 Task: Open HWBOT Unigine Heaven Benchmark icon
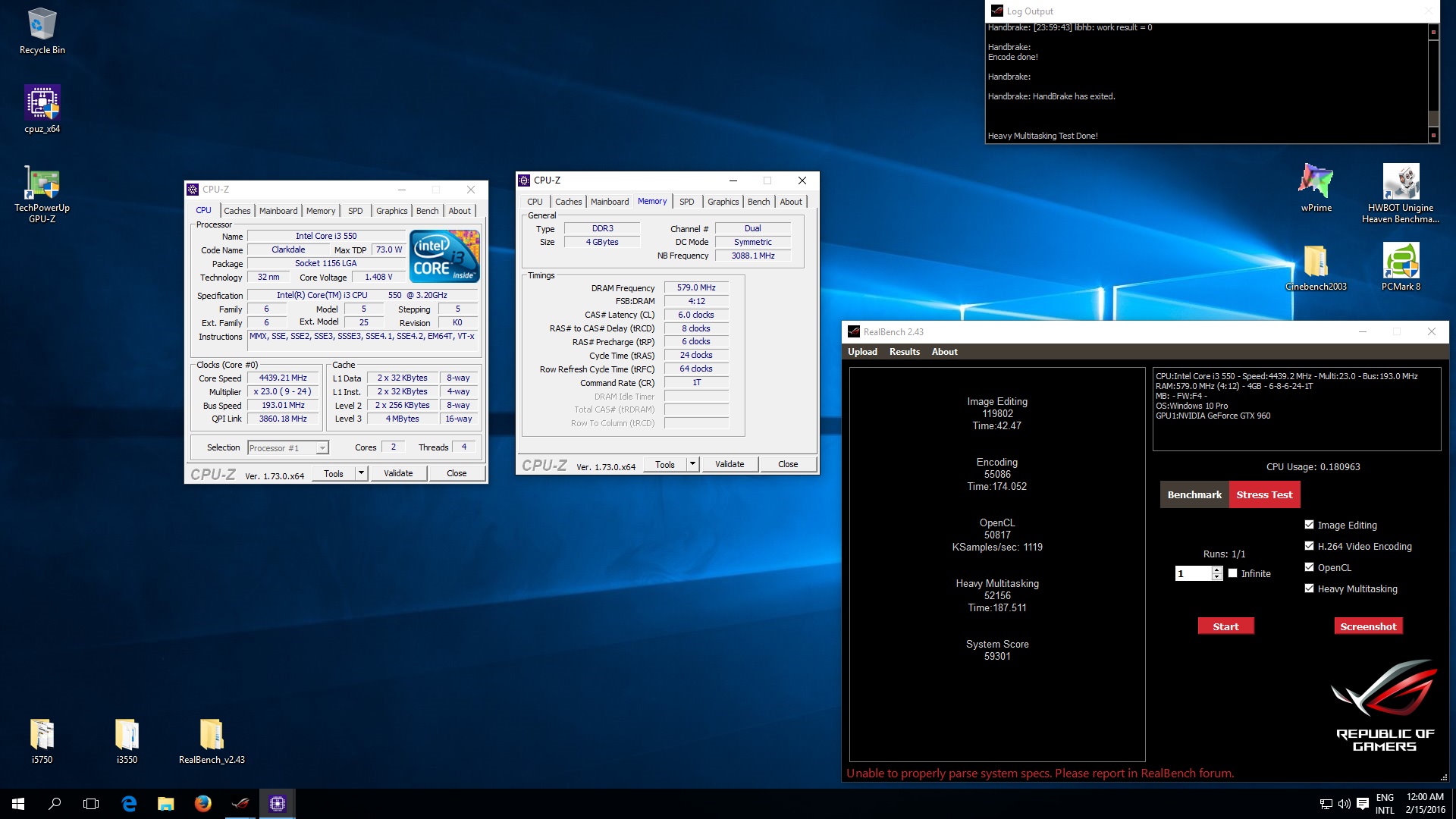(x=1400, y=194)
